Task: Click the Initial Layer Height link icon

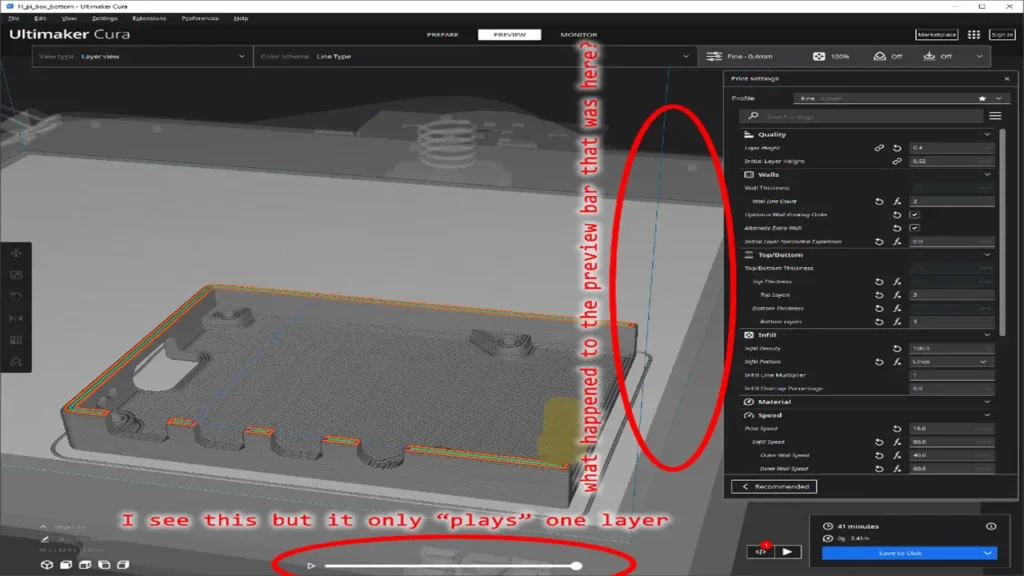Action: 897,161
